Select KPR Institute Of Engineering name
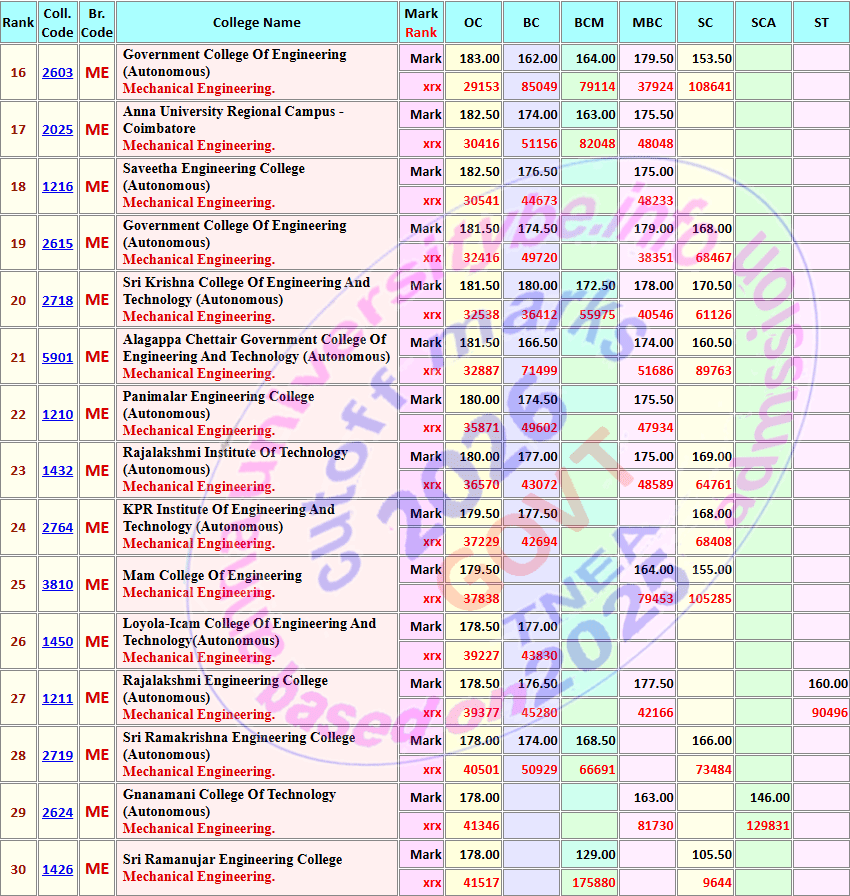Image resolution: width=850 pixels, height=896 pixels. 229,518
